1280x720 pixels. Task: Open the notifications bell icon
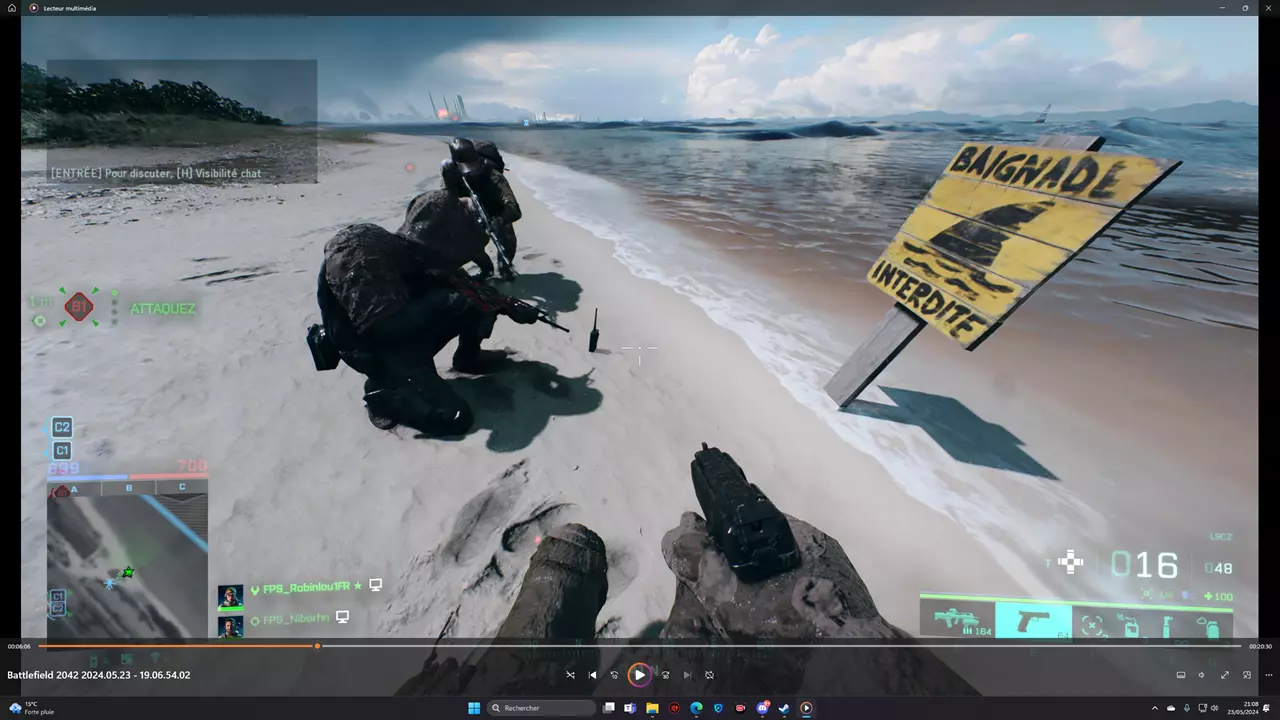click(x=1268, y=708)
